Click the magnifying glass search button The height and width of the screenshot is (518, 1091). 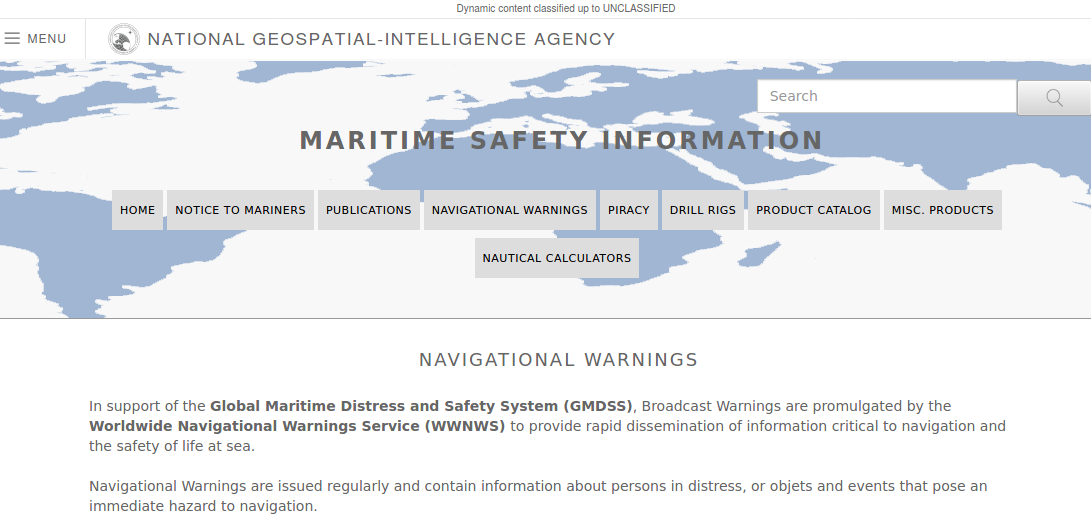[1053, 97]
